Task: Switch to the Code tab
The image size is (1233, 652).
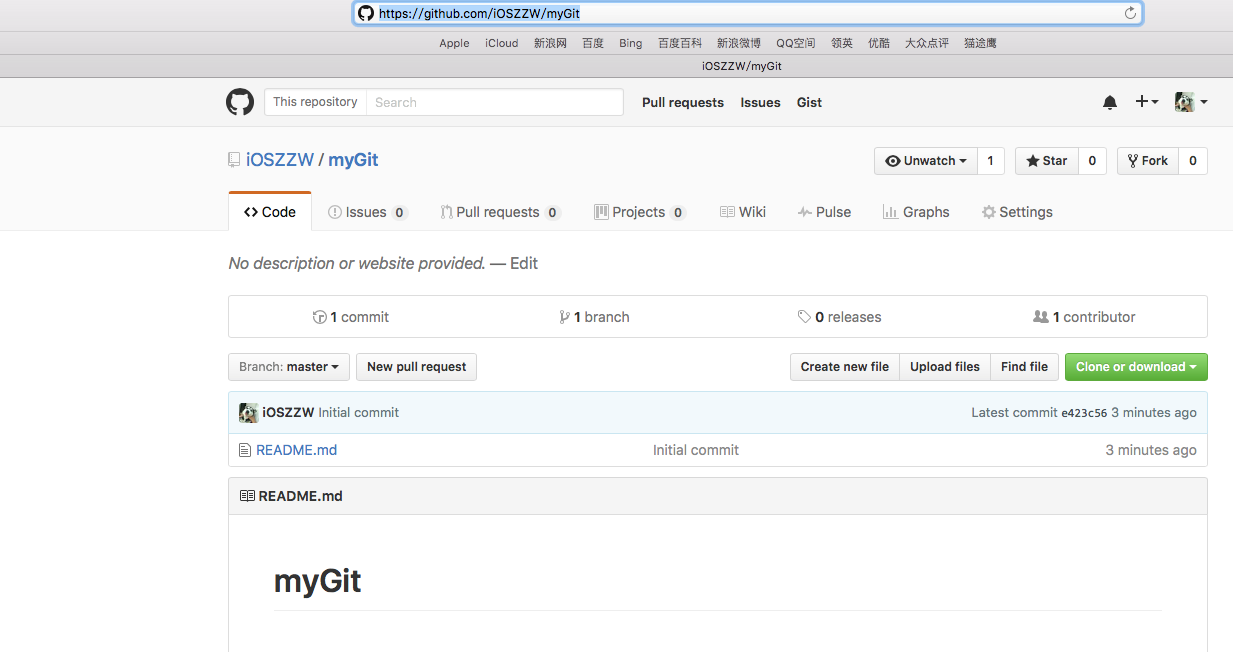Action: tap(270, 212)
